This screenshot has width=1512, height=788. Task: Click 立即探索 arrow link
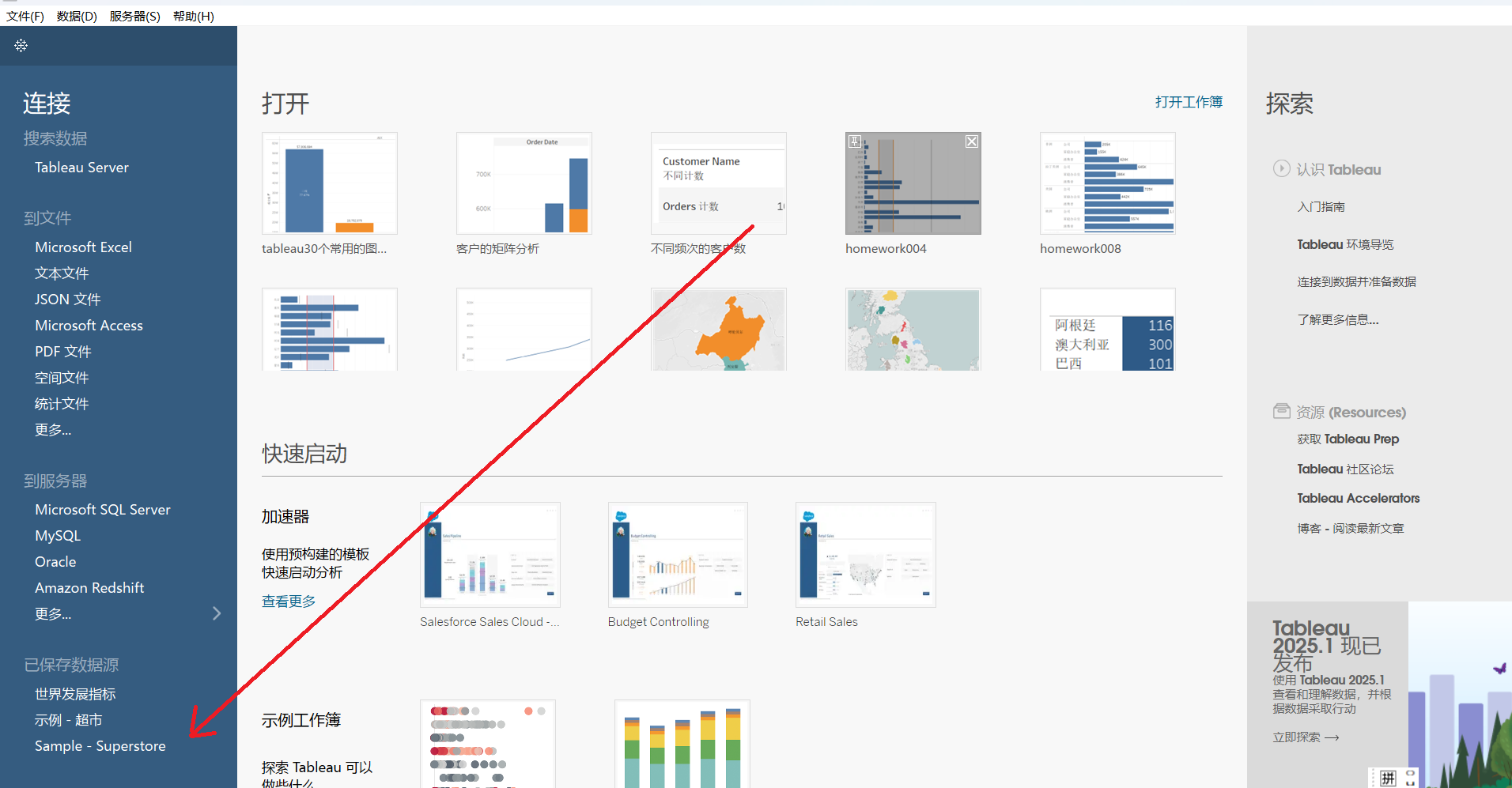coord(1306,737)
